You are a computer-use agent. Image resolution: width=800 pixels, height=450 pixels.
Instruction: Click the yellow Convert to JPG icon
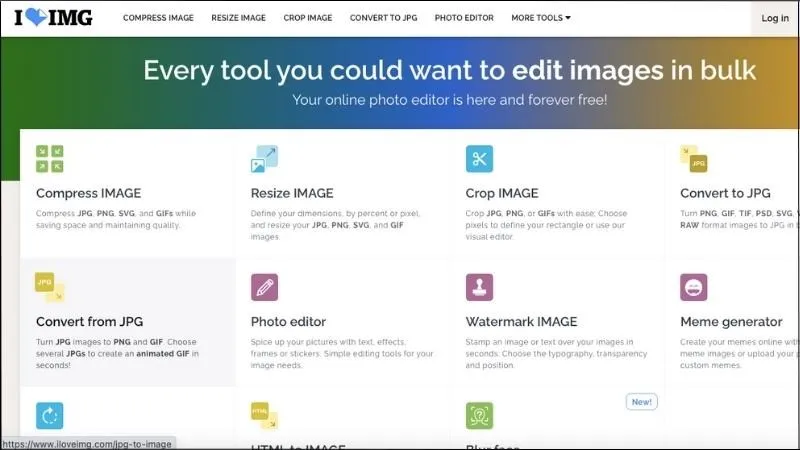(x=694, y=159)
